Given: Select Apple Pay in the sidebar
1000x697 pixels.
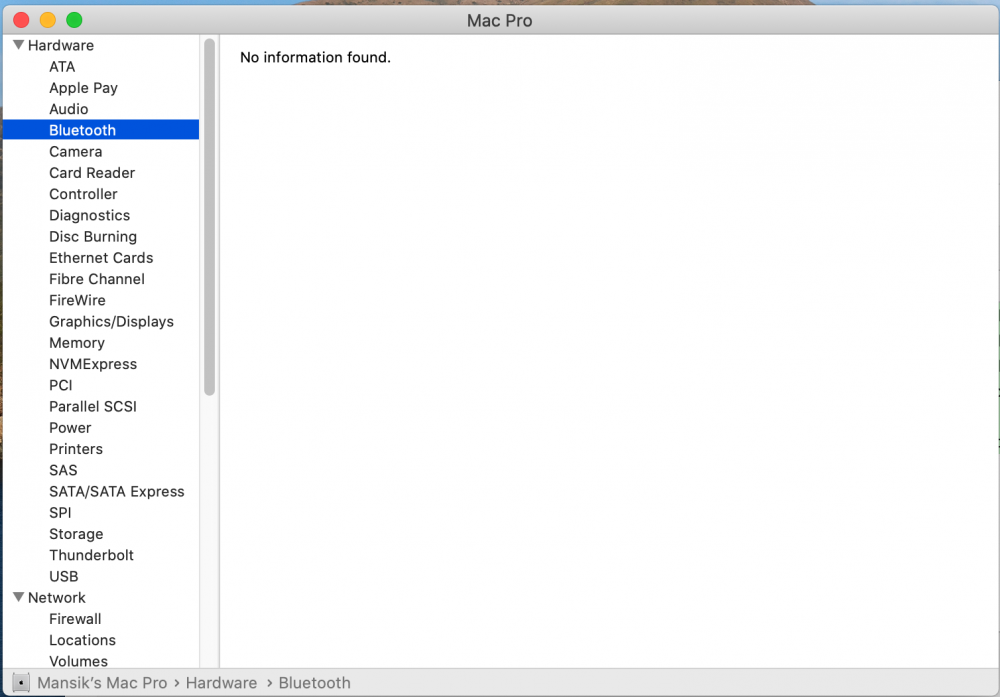Looking at the screenshot, I should pyautogui.click(x=84, y=88).
